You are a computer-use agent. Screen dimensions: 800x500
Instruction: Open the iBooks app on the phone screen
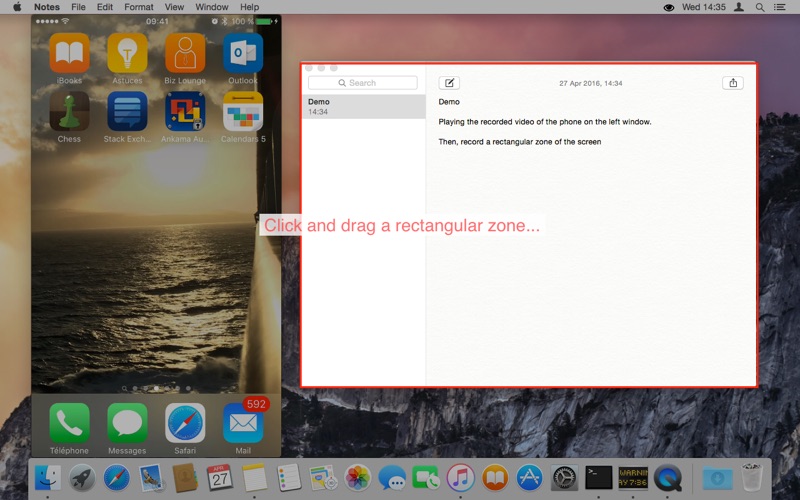(x=69, y=53)
